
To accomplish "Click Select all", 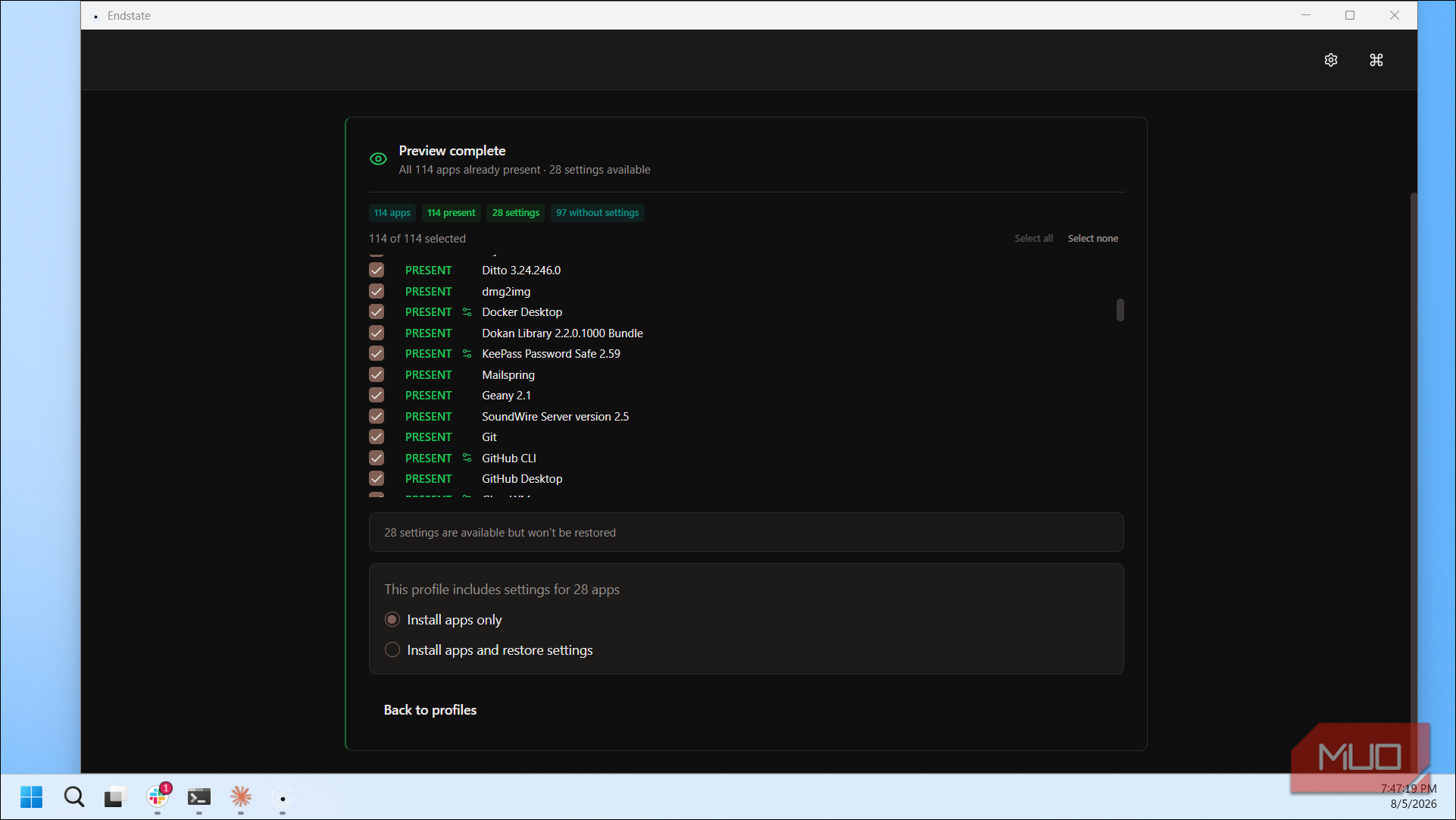I will coord(1033,239).
